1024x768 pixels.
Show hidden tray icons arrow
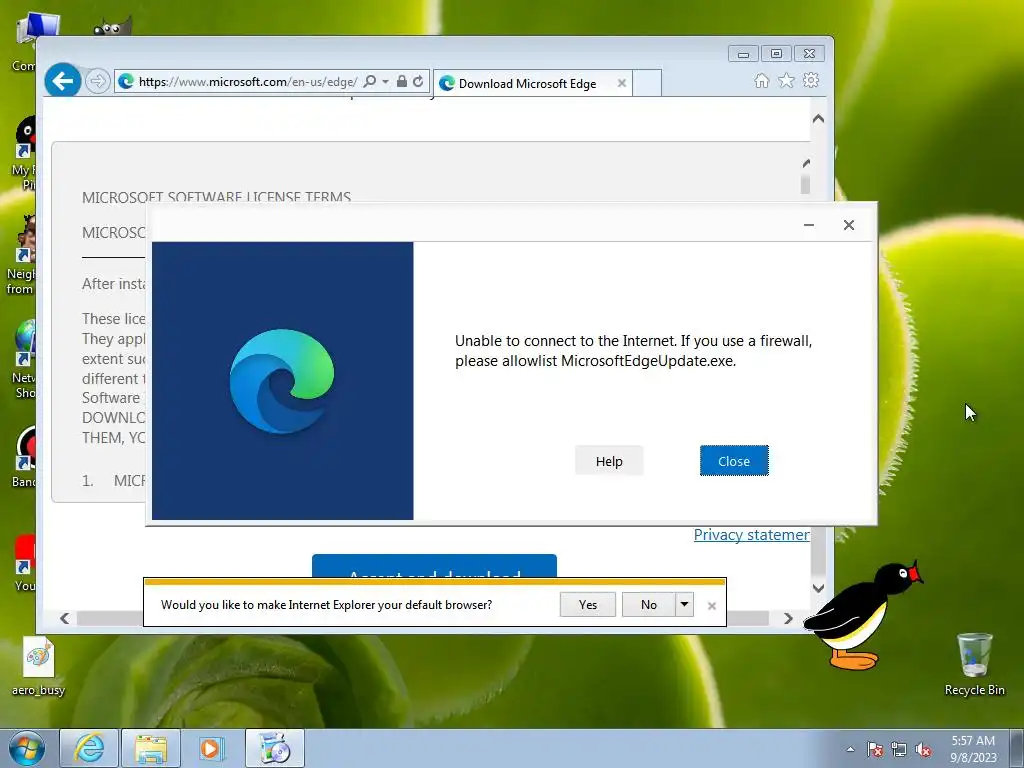pyautogui.click(x=850, y=749)
